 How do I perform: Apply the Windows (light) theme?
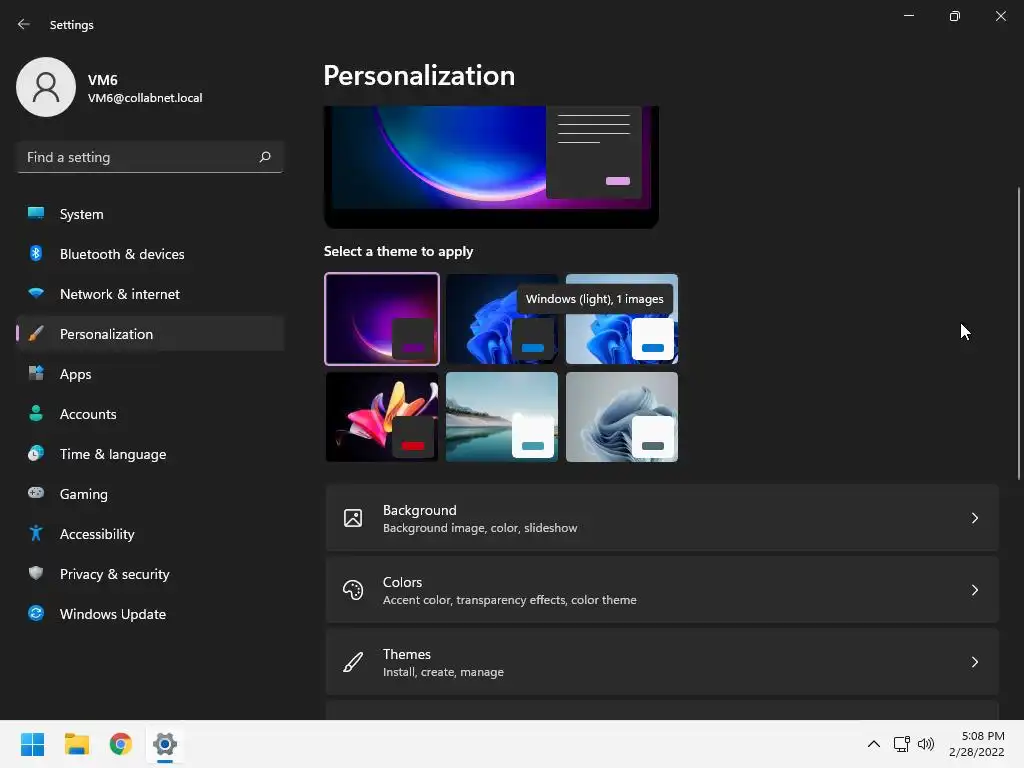[622, 319]
